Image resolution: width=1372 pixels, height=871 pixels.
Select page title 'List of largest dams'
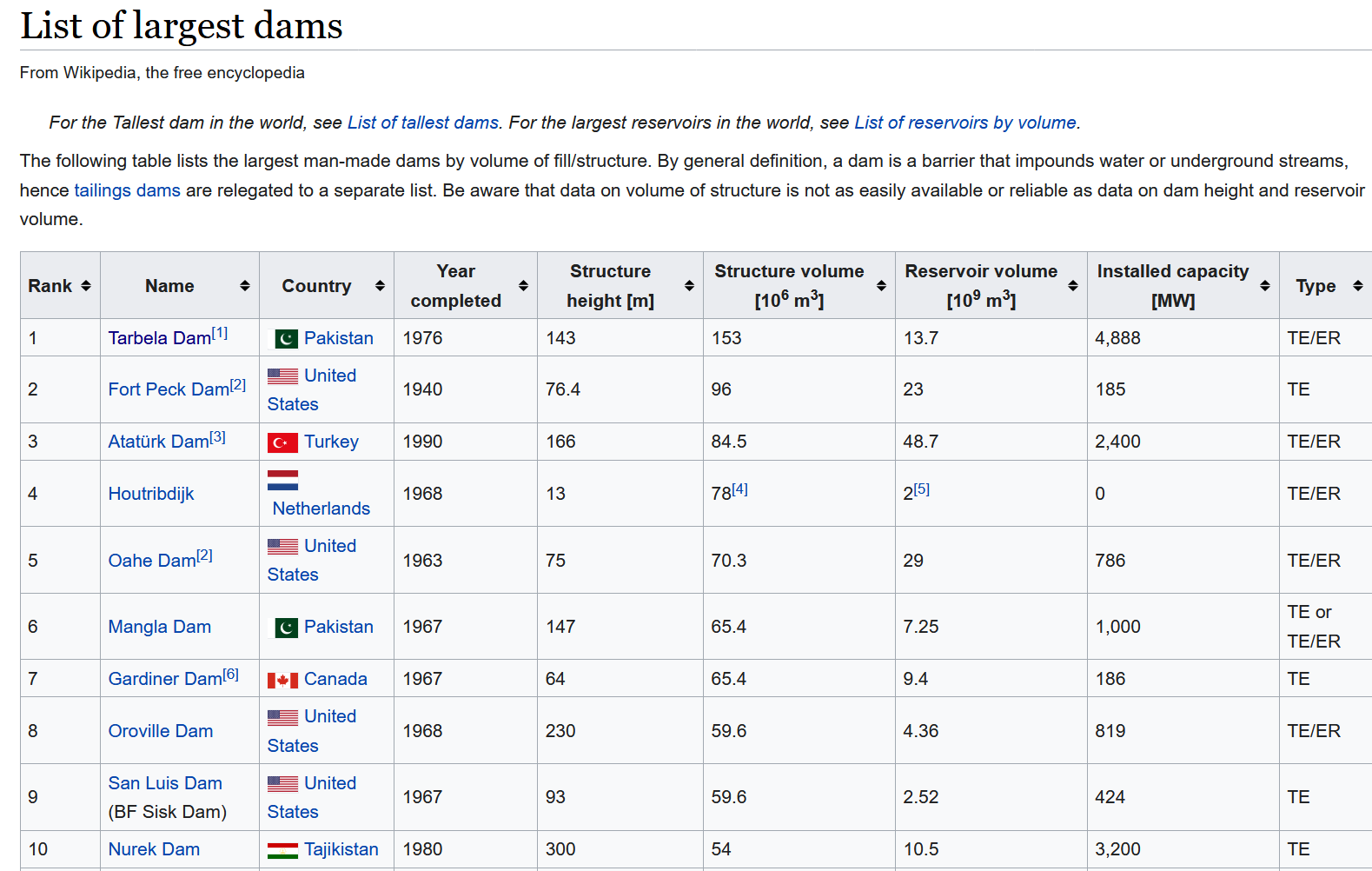182,26
